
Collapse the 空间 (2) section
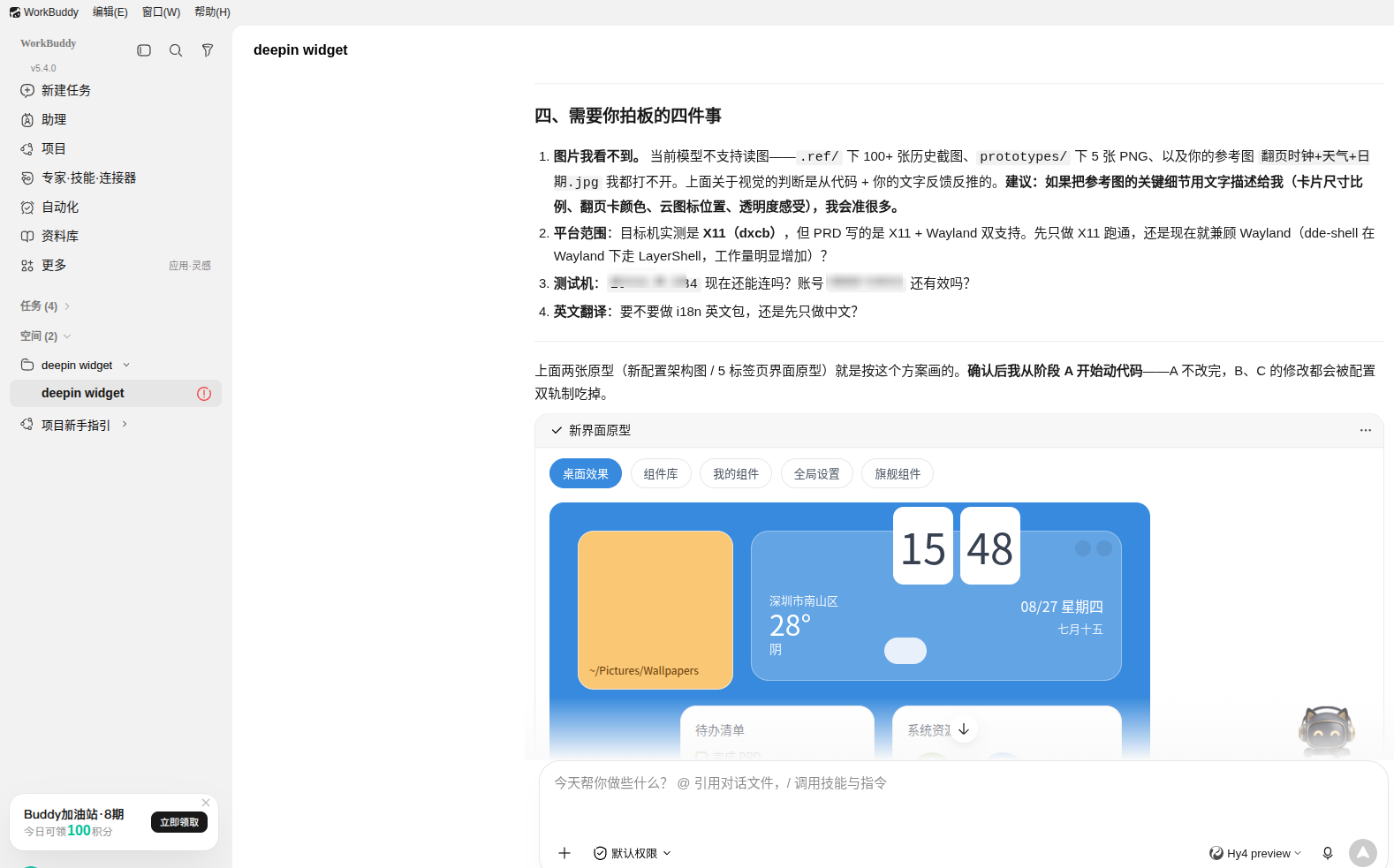coord(45,336)
